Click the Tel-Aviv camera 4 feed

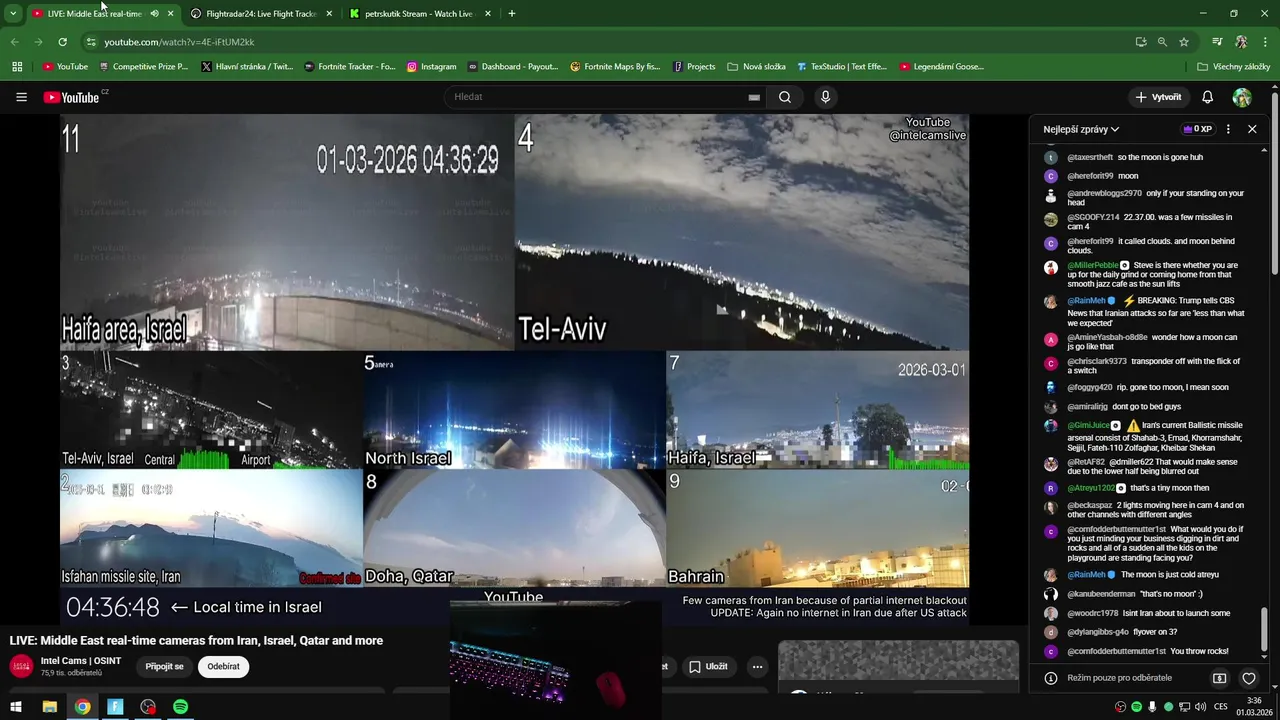pyautogui.click(x=742, y=232)
